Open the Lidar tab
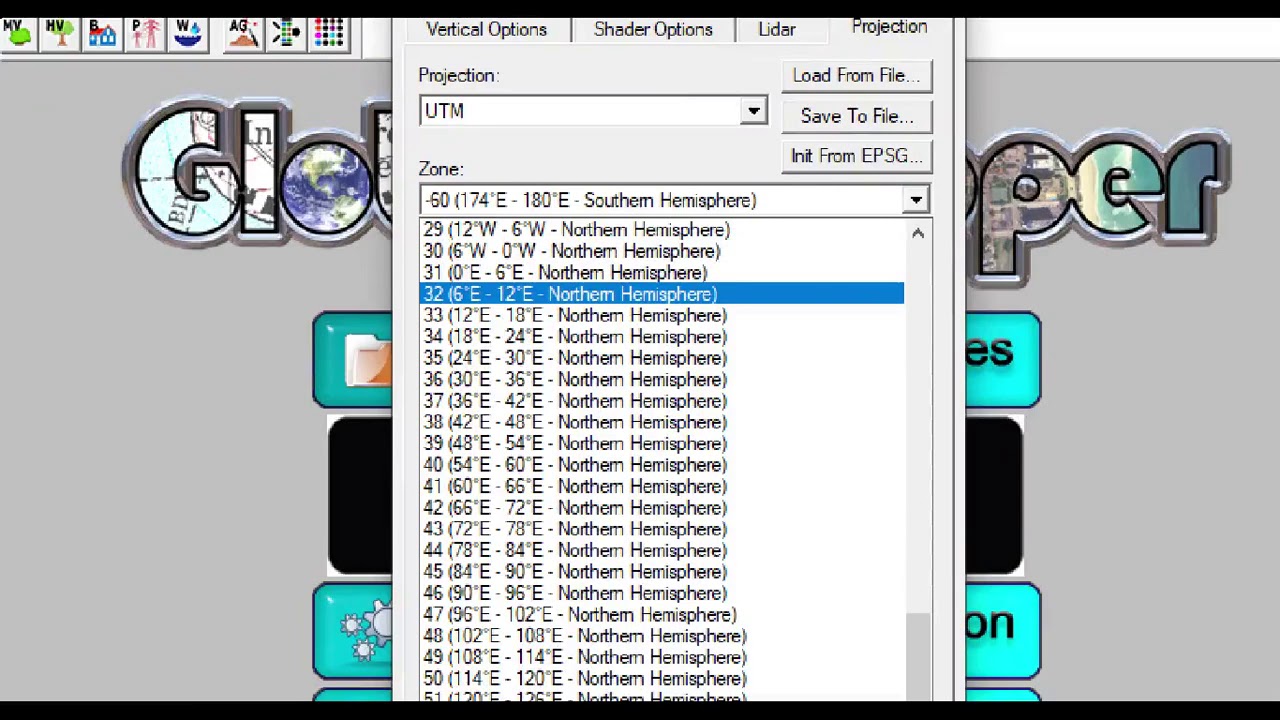 point(777,29)
